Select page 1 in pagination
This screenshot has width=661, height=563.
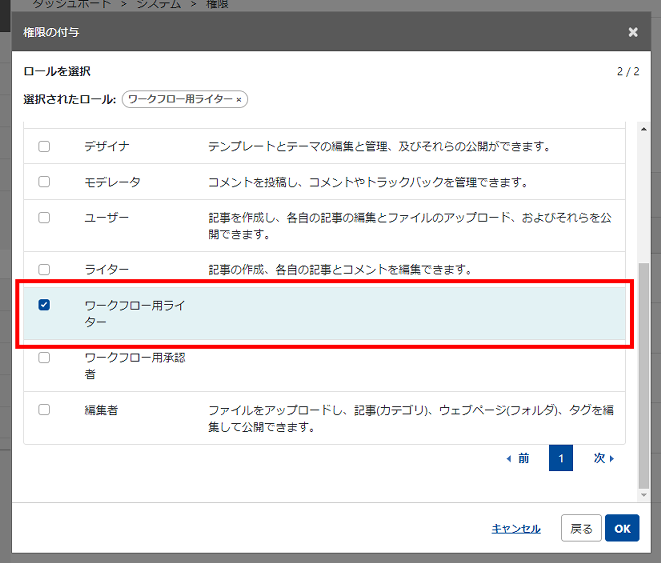point(561,458)
